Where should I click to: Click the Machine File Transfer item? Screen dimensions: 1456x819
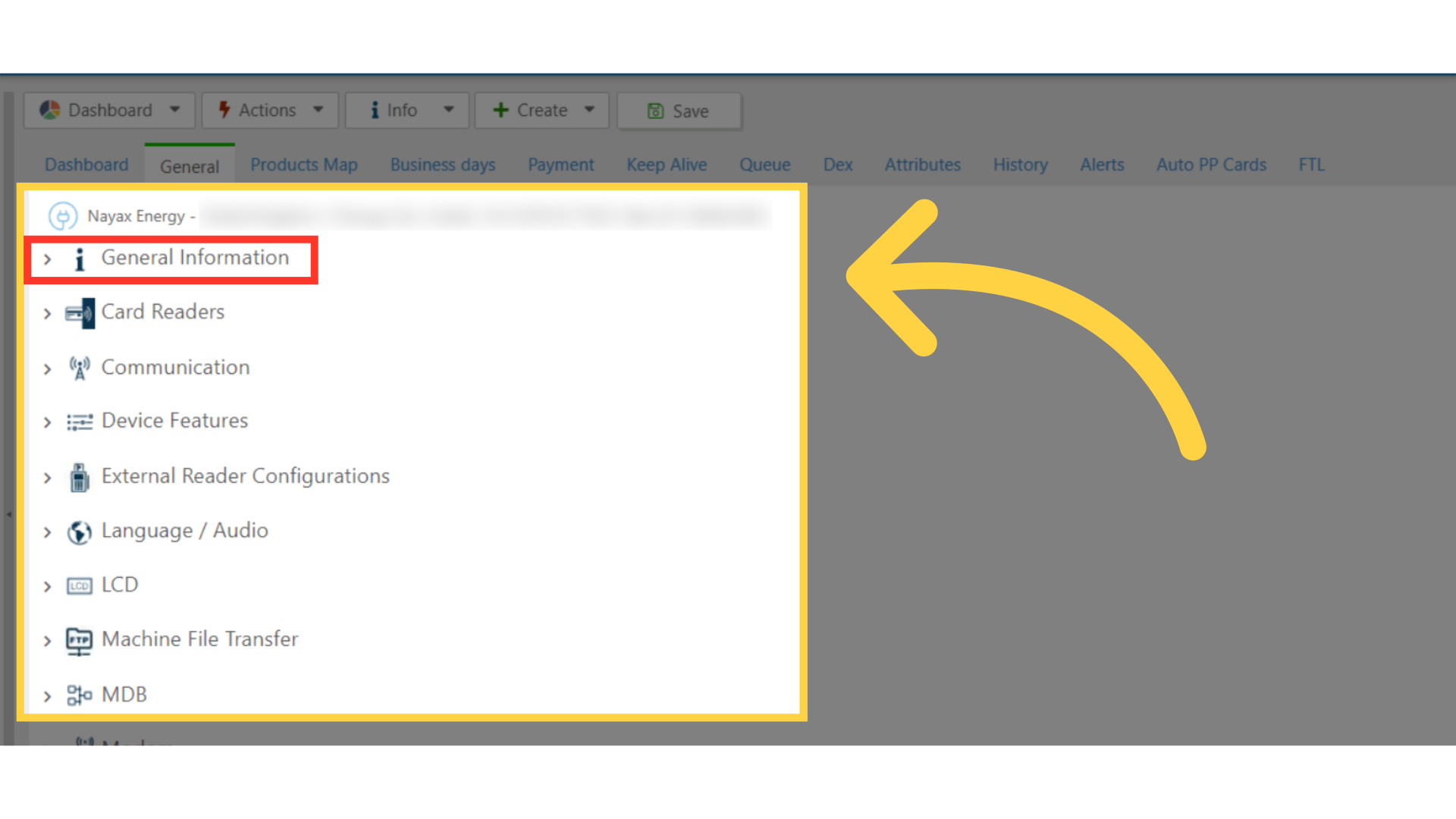(x=200, y=638)
